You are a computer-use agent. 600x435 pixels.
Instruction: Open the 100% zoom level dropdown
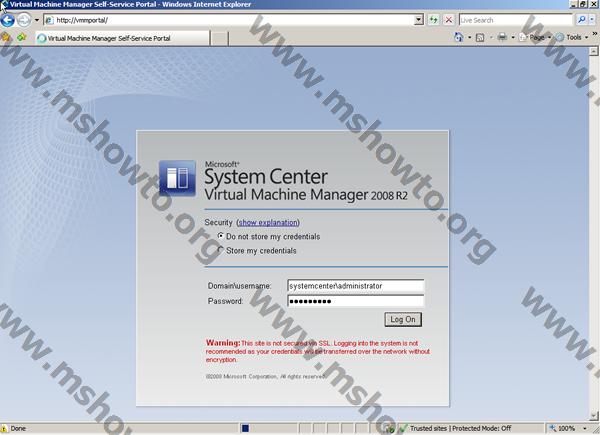coord(585,428)
